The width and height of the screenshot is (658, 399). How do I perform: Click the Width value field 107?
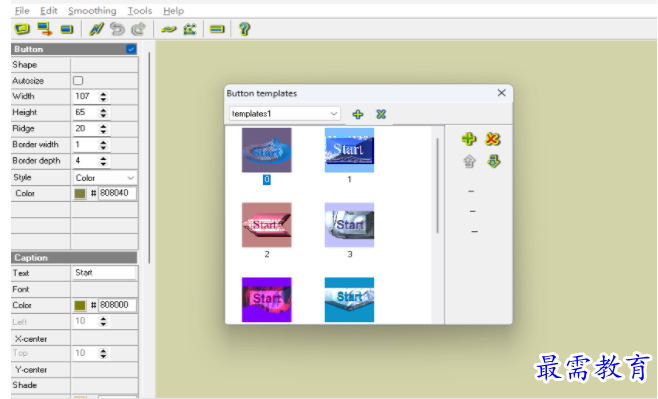86,96
